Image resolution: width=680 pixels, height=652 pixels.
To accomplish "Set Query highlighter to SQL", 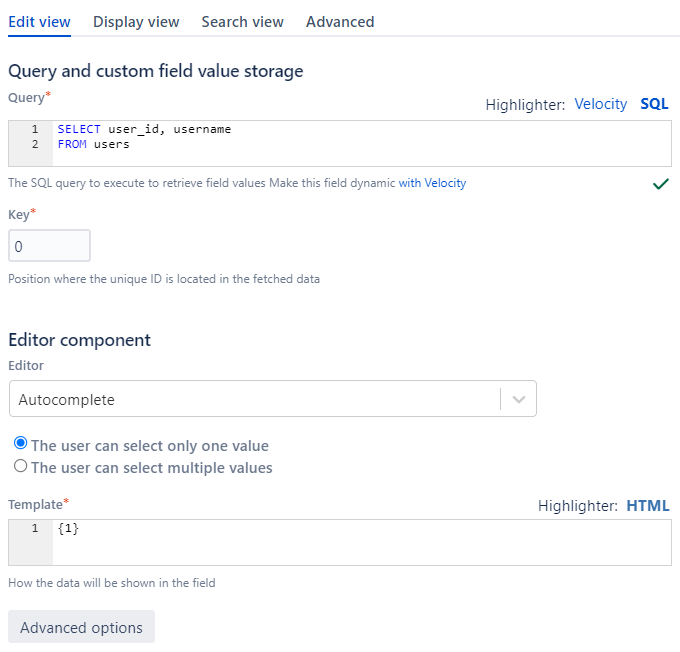I will click(654, 104).
